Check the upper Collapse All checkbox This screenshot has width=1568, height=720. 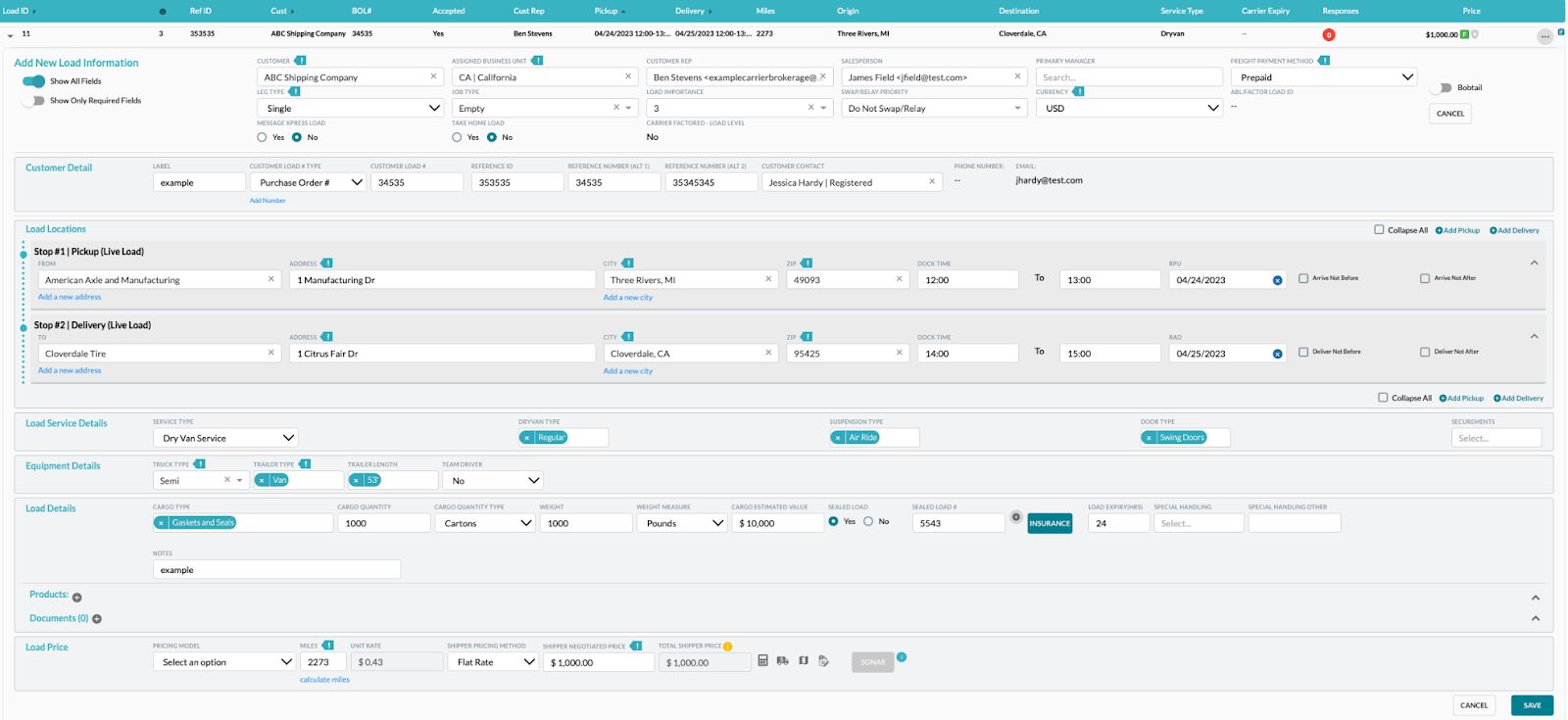(x=1379, y=229)
